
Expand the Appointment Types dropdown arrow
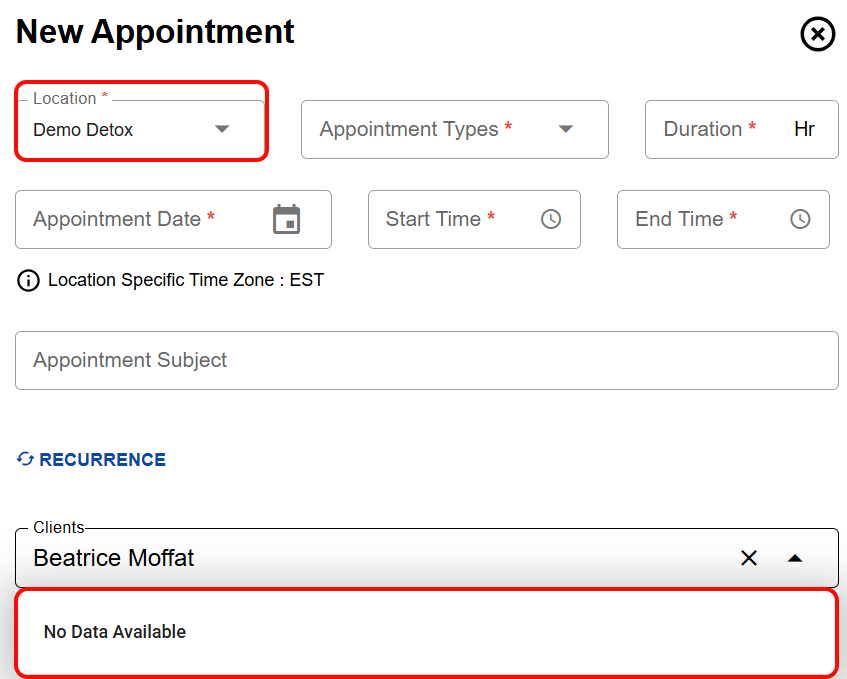(565, 129)
